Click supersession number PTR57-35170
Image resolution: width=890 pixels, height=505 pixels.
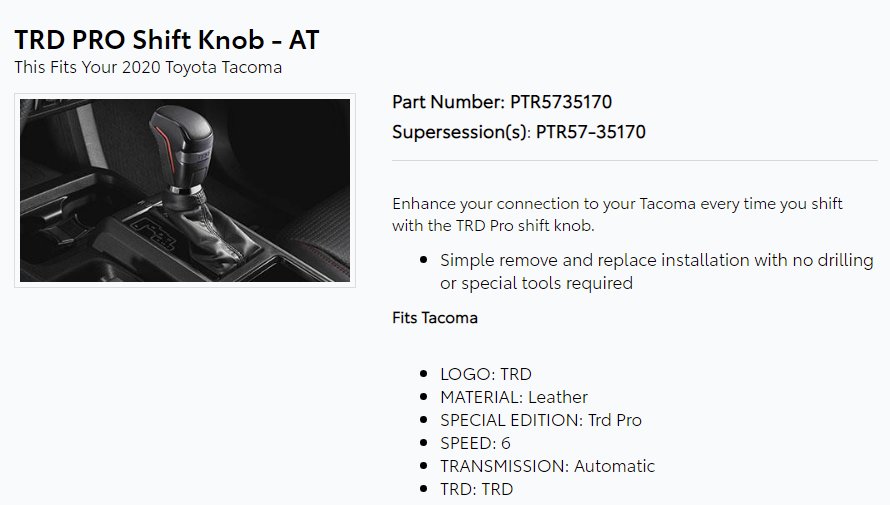click(x=591, y=132)
